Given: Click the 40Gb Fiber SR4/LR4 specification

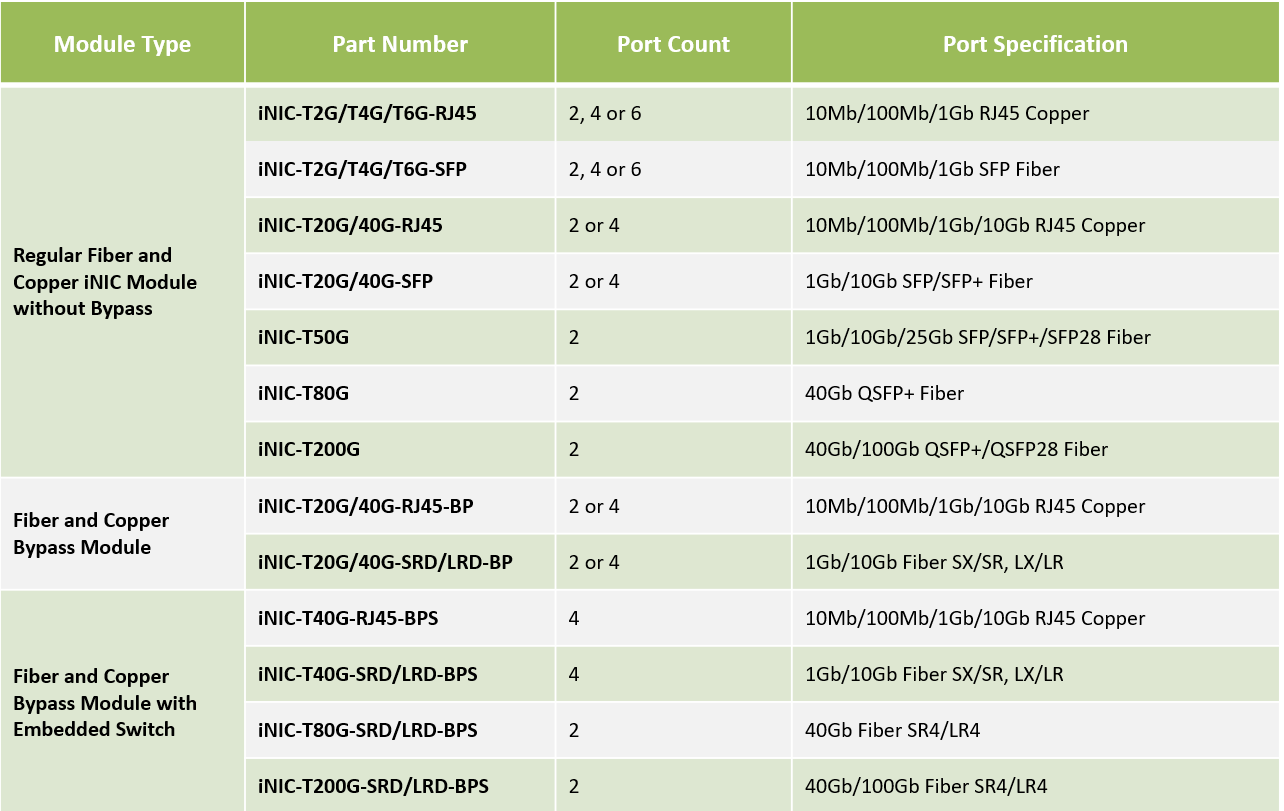Looking at the screenshot, I should 892,730.
